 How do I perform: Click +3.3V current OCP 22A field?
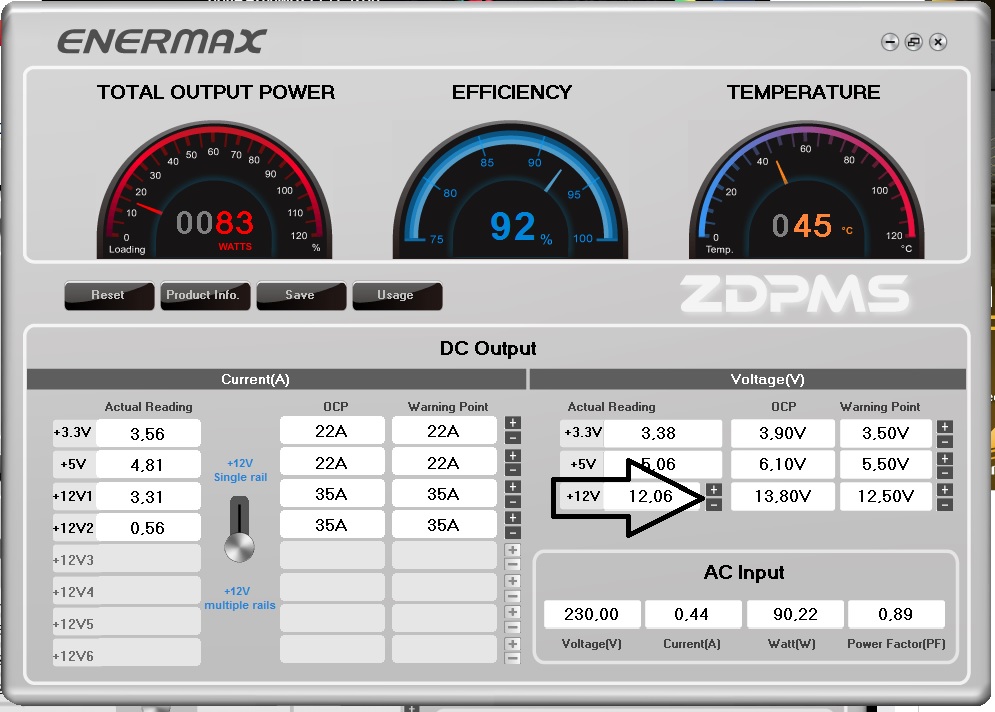tap(332, 432)
